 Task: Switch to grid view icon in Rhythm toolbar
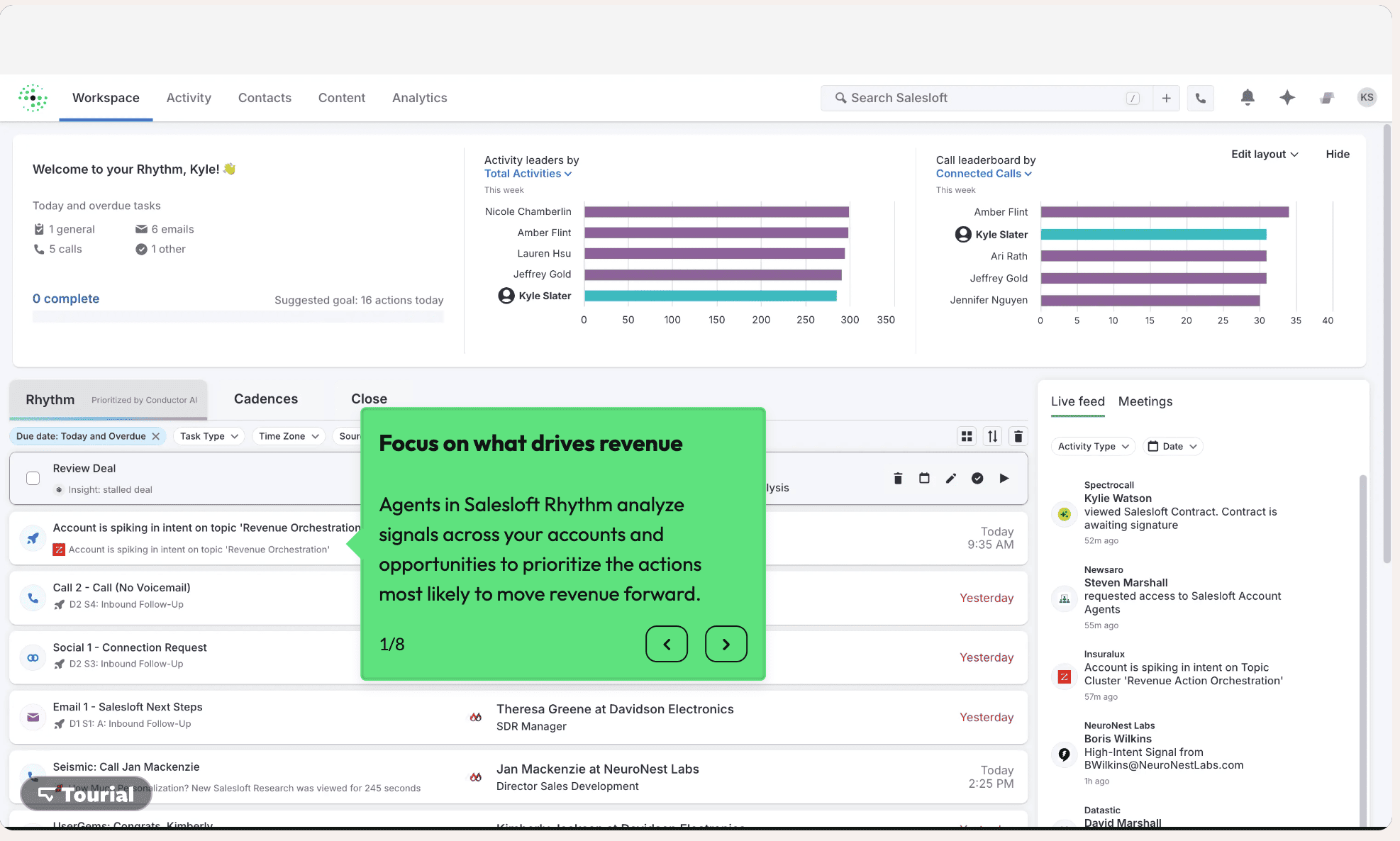click(x=967, y=436)
